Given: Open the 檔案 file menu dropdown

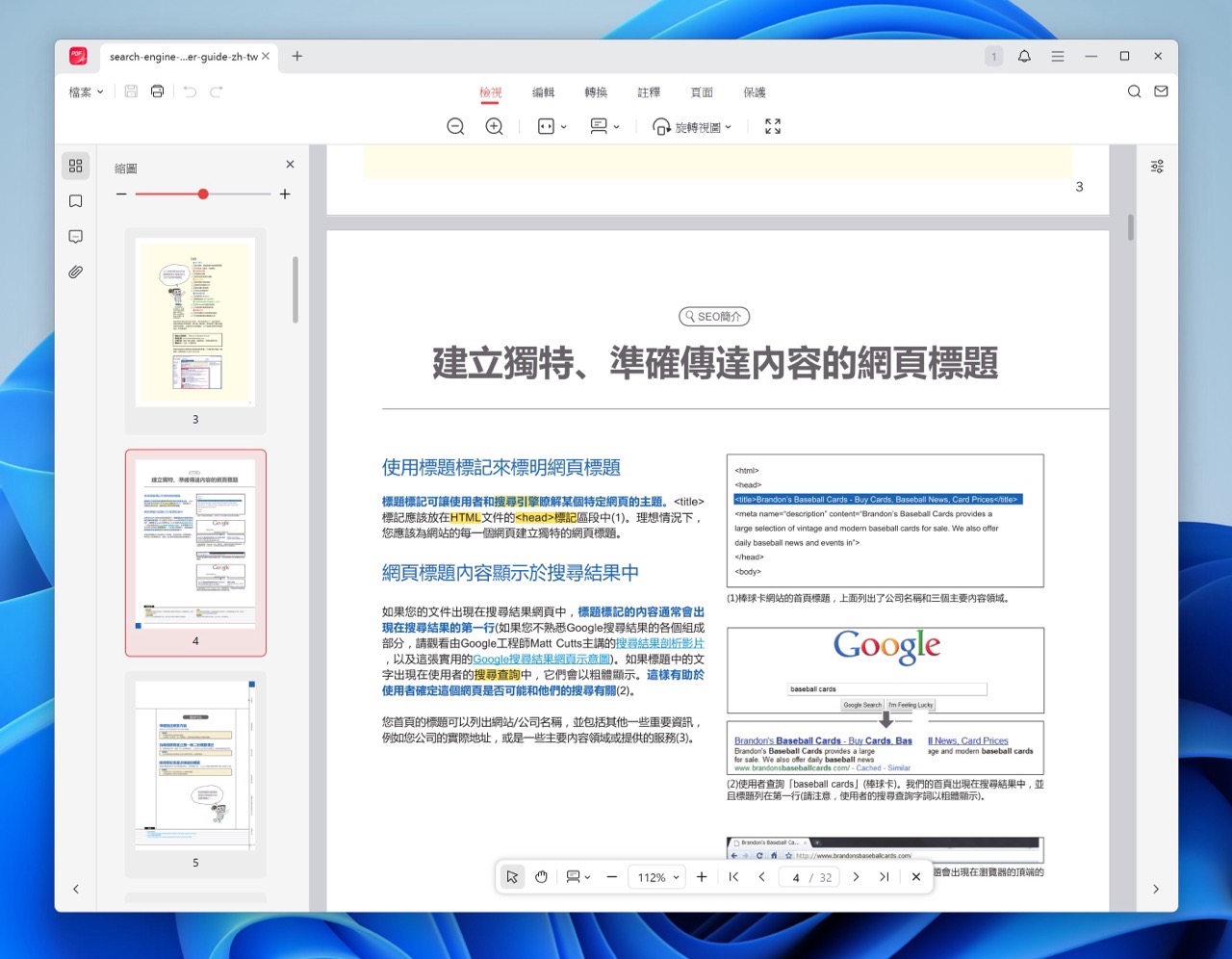Looking at the screenshot, I should 86,92.
